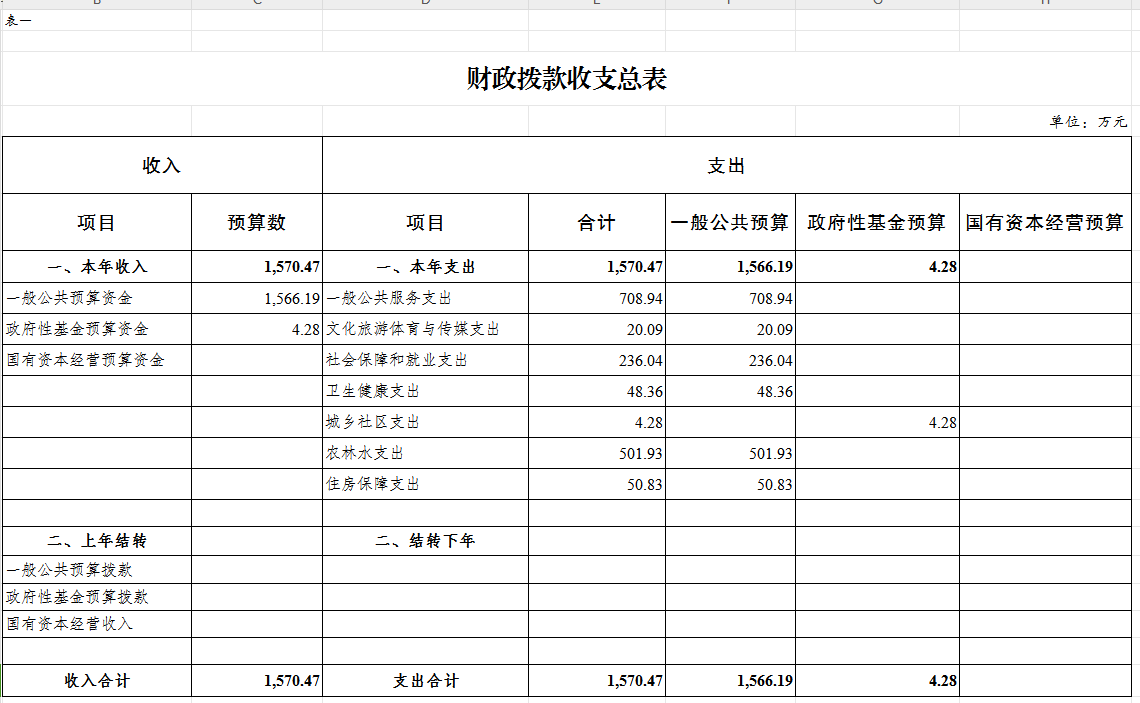The height and width of the screenshot is (703, 1140).
Task: Click 一般公共预算 value for 住房保障支出
Action: click(x=731, y=484)
